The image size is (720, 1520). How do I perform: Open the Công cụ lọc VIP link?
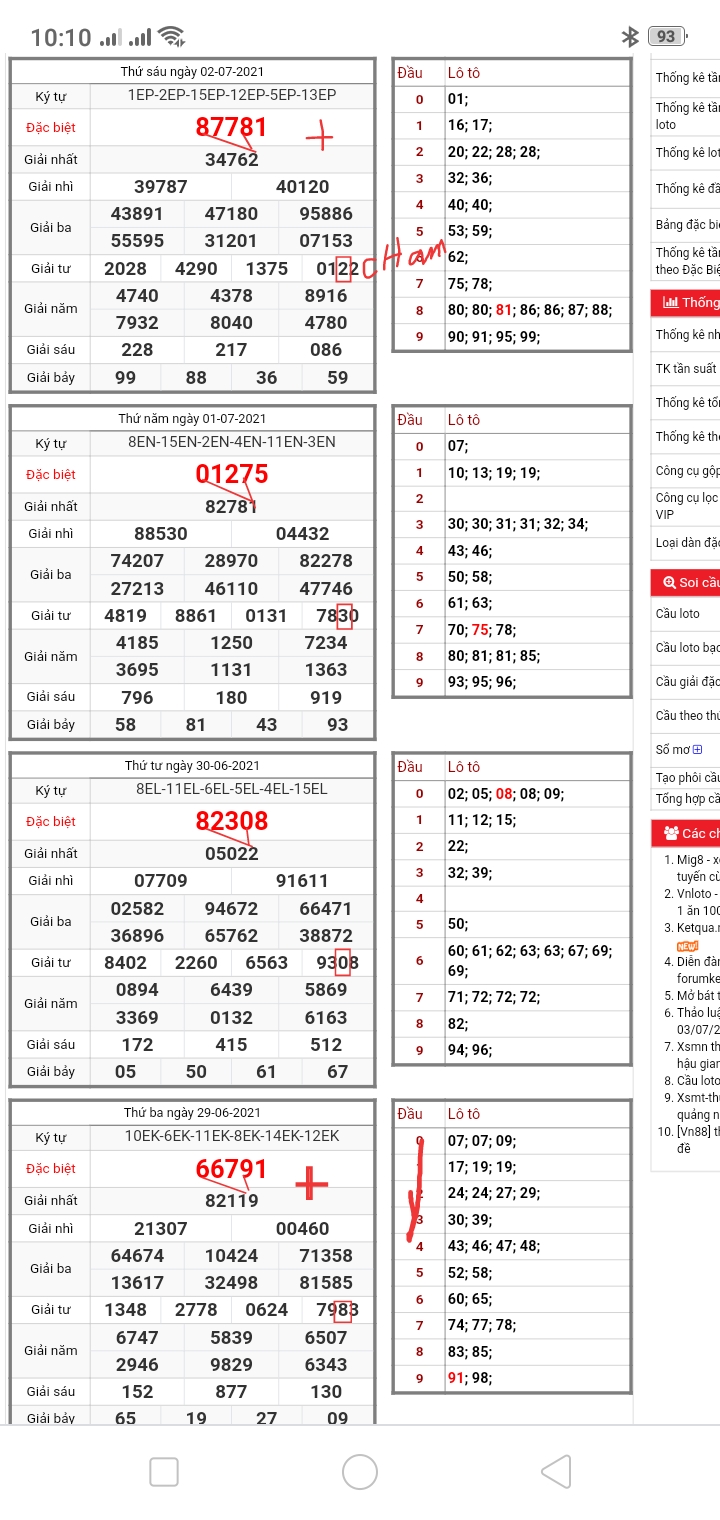pyautogui.click(x=687, y=506)
